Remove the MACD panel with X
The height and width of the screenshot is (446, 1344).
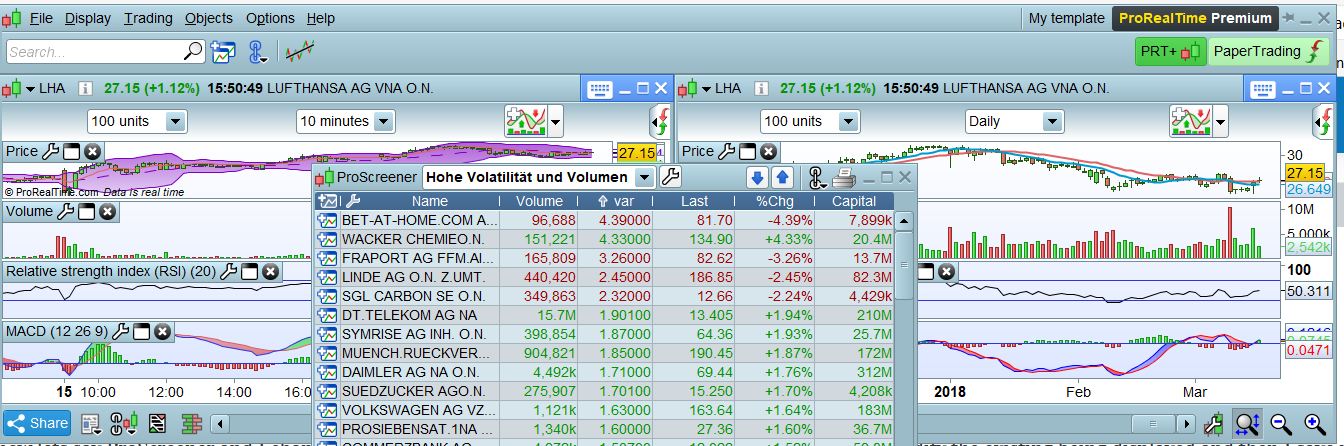[x=162, y=331]
